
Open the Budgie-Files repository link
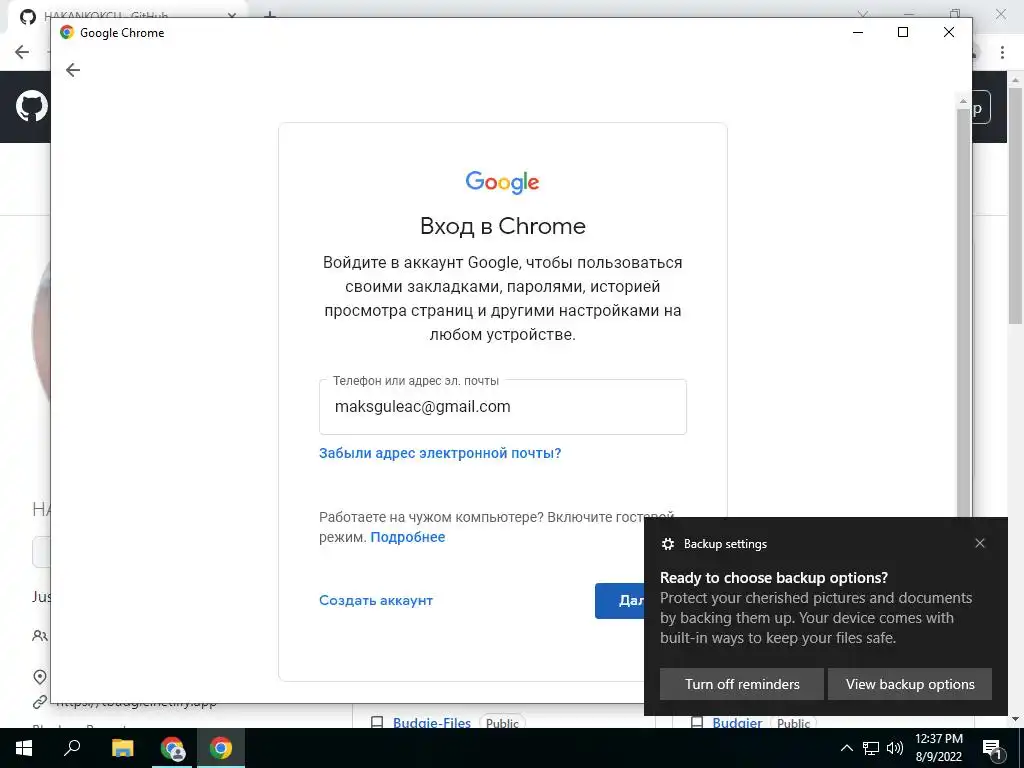(432, 723)
